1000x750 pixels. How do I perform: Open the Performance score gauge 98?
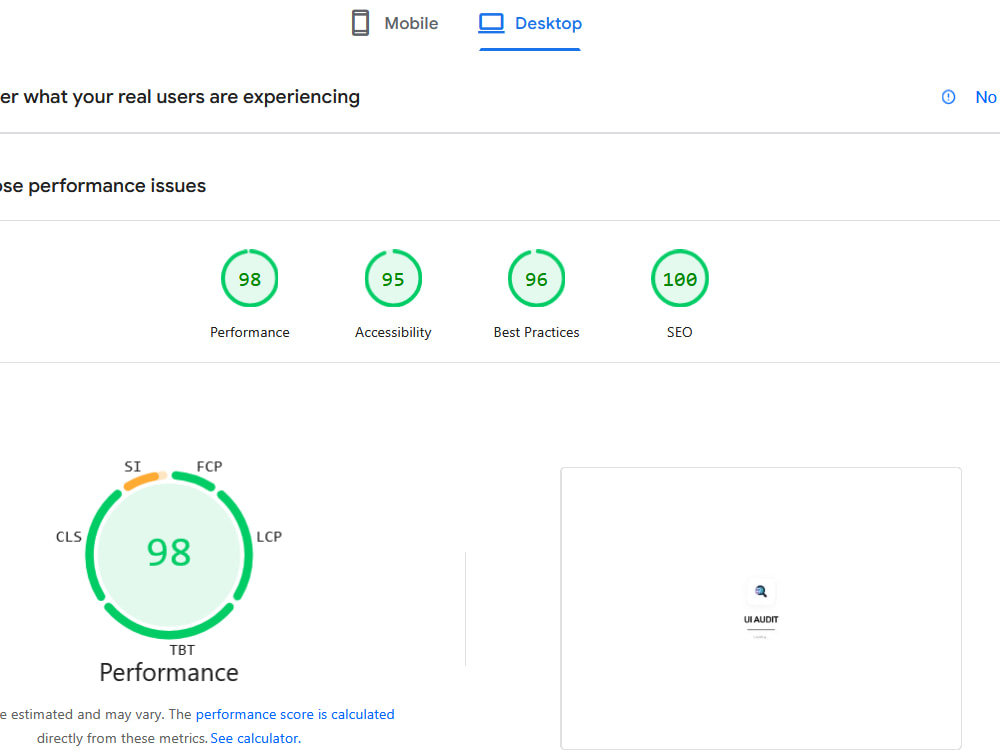(249, 279)
